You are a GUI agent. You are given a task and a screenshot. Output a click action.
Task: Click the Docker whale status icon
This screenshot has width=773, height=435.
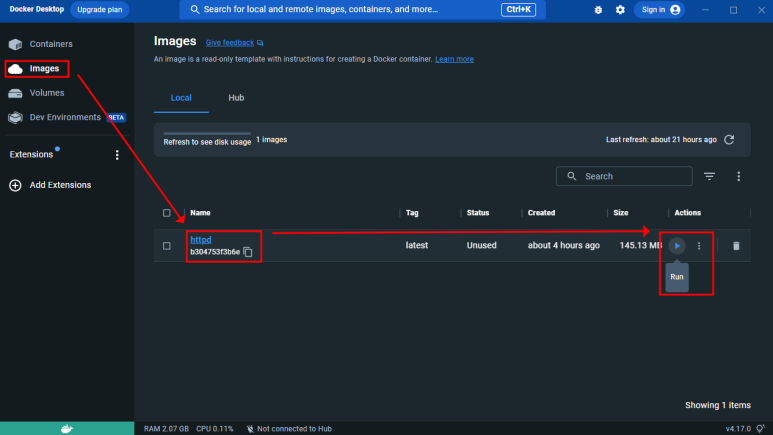tap(67, 429)
